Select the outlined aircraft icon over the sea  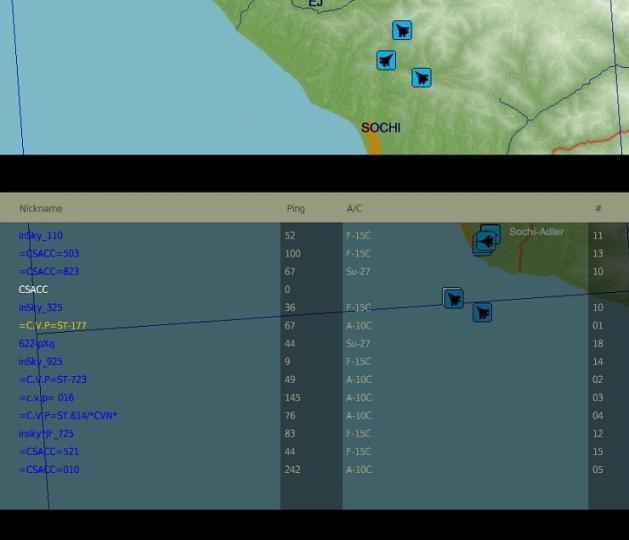(453, 298)
